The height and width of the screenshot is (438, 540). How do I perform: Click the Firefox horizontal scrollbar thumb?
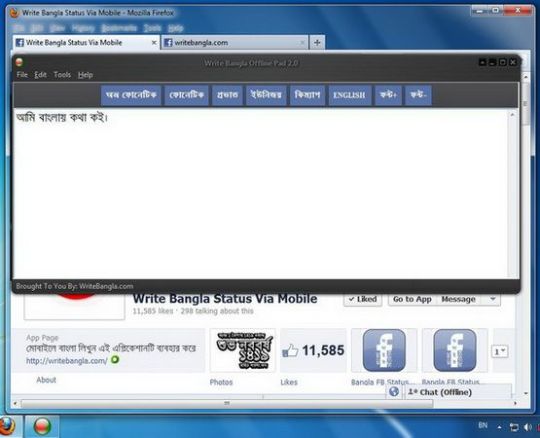click(x=227, y=403)
